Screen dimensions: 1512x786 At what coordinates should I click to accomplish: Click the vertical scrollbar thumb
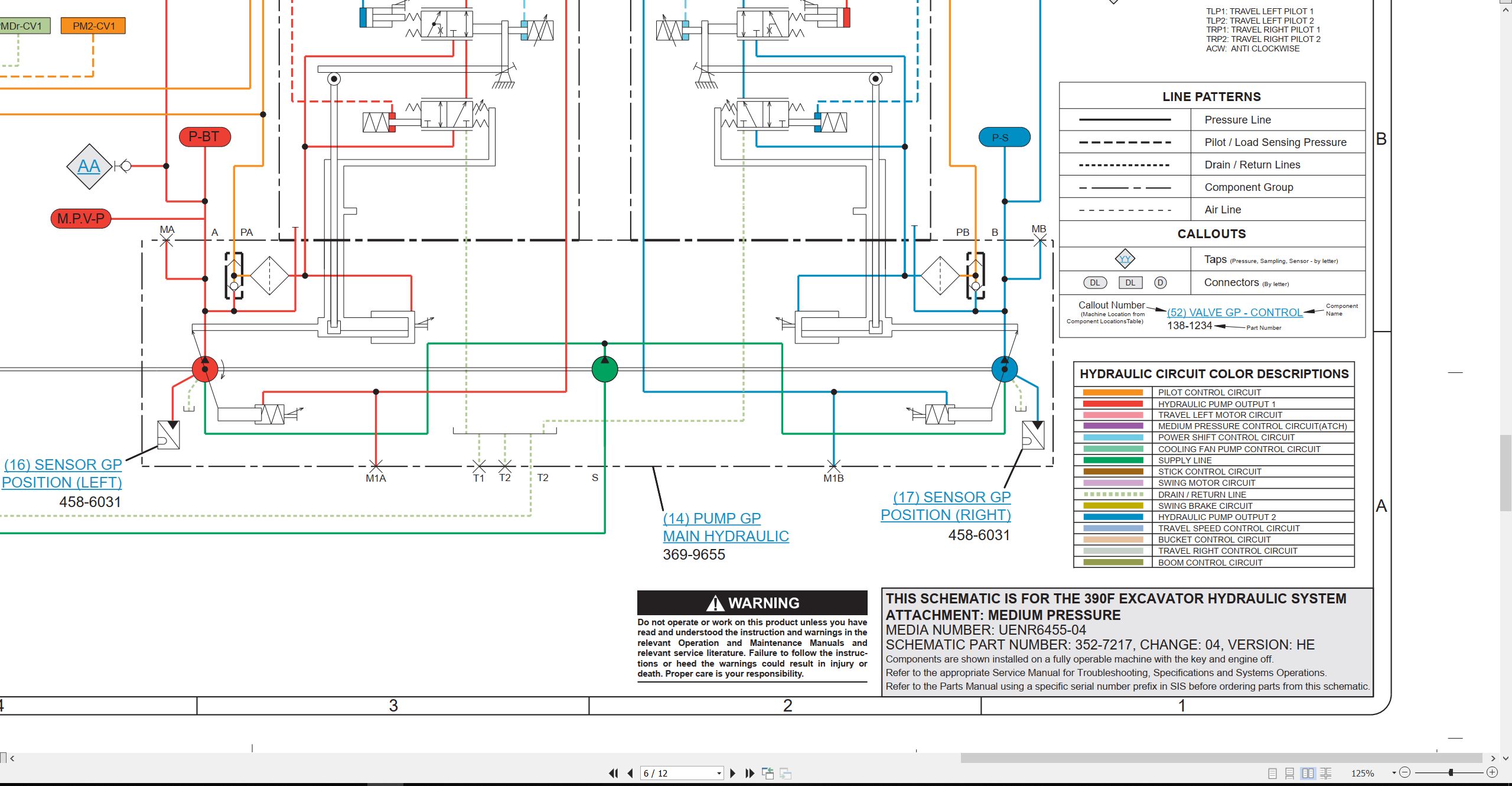click(x=1506, y=473)
